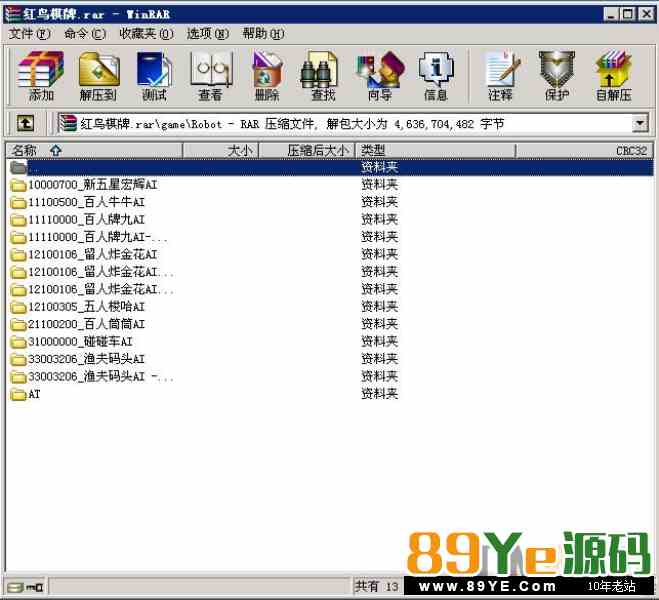Select folder 11110000_百人牌九AI
Screen dimensions: 659x600
330,219
